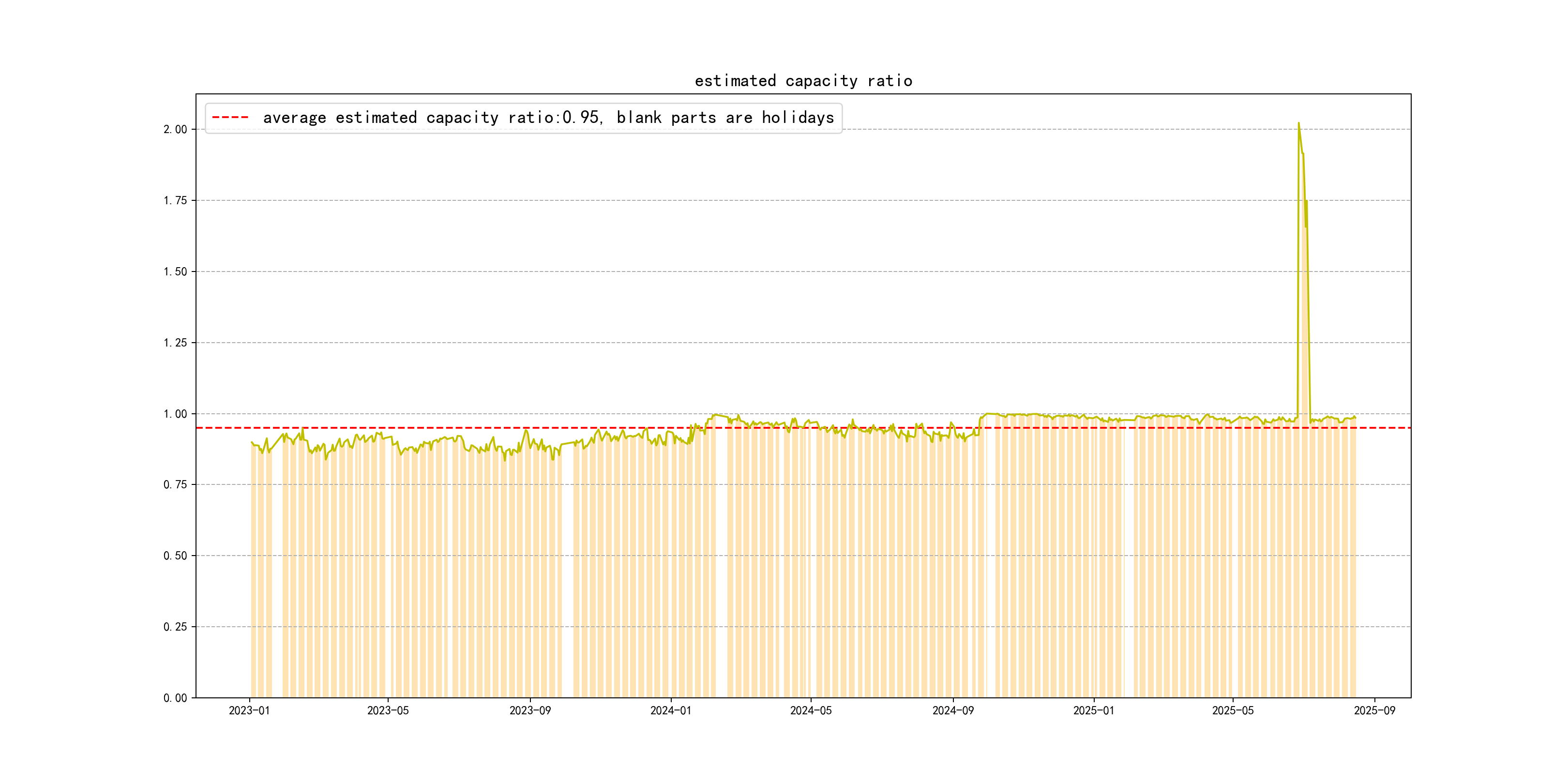This screenshot has width=1568, height=784.
Task: Click the 2023-01 x-axis tick label
Action: pyautogui.click(x=249, y=710)
